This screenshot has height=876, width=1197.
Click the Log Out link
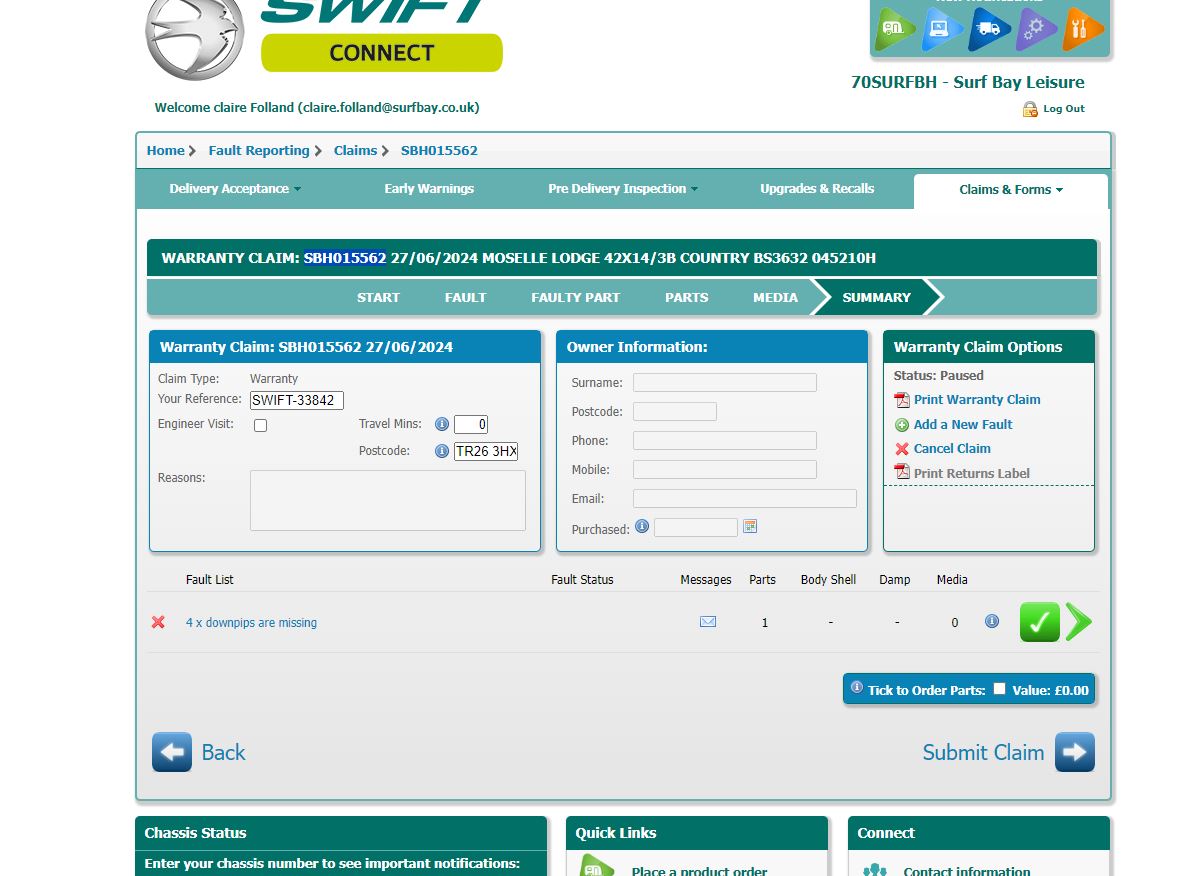(1063, 109)
